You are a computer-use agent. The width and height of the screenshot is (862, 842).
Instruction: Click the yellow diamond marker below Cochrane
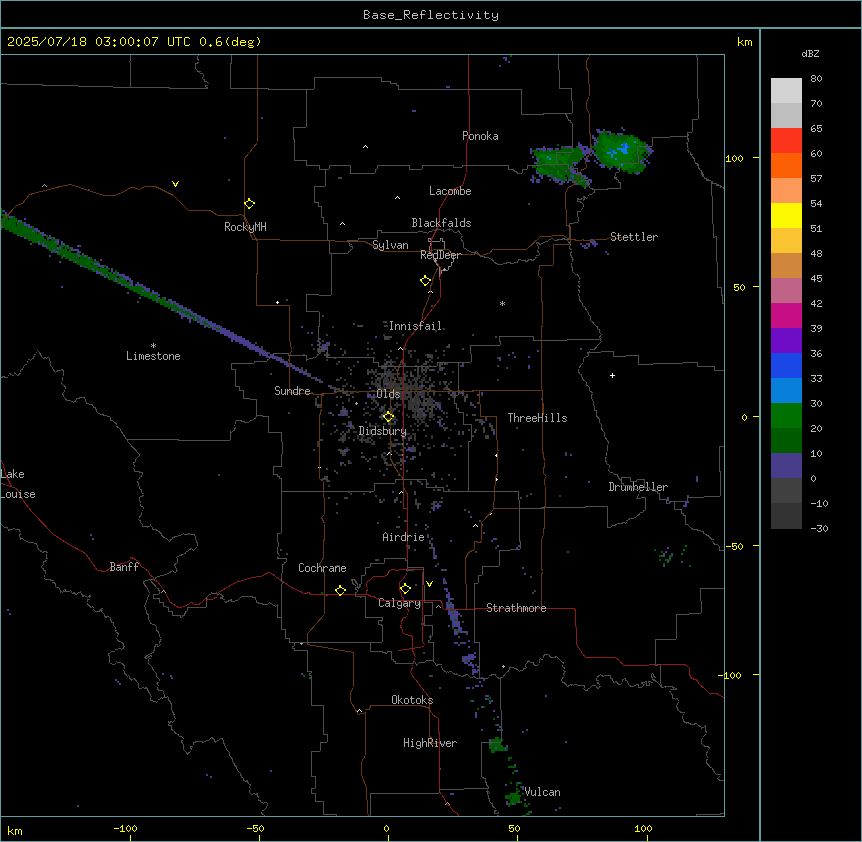(340, 590)
